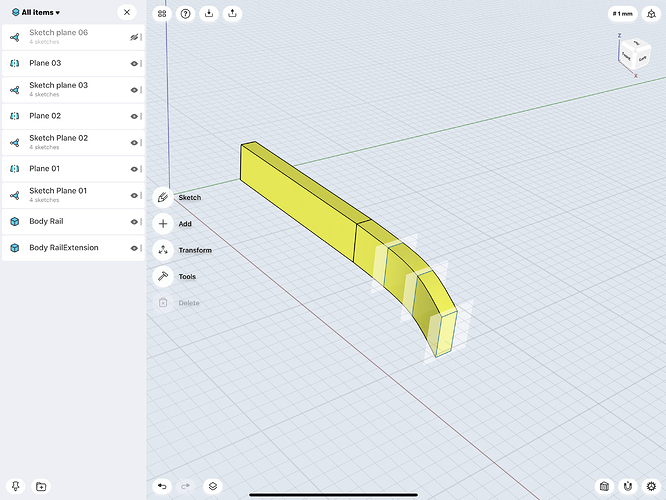This screenshot has height=500, width=666.
Task: Click the orientation view cube
Action: point(635,55)
